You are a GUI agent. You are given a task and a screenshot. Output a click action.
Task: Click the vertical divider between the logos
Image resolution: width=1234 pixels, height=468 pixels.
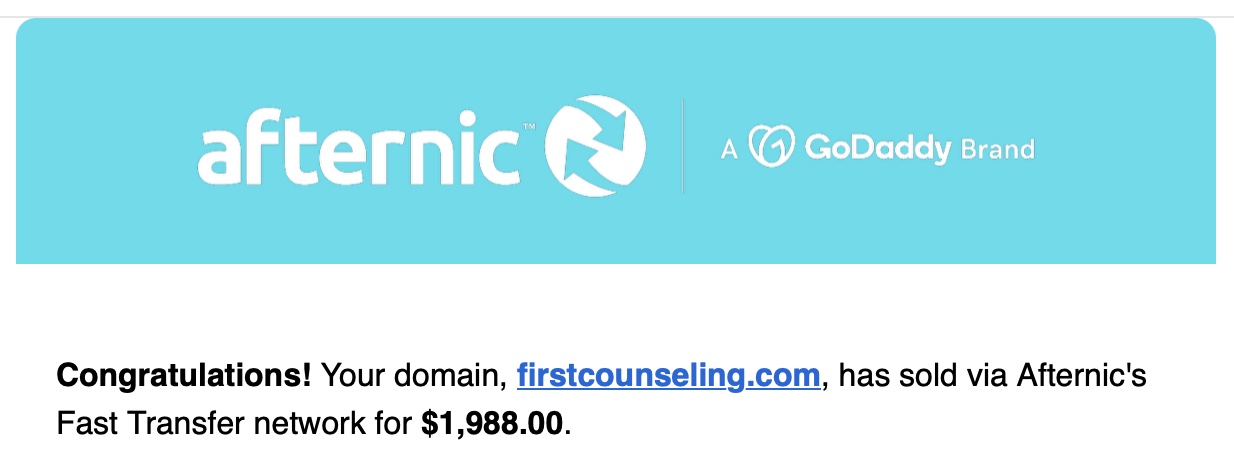pyautogui.click(x=683, y=146)
